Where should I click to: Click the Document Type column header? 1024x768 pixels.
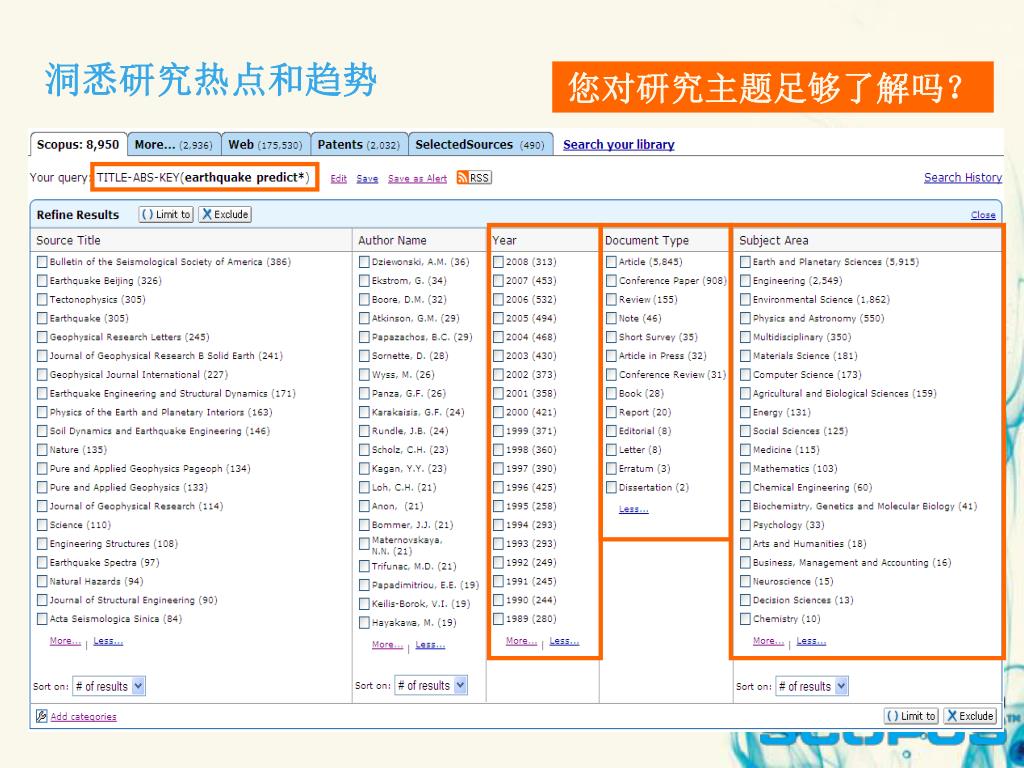pos(647,240)
